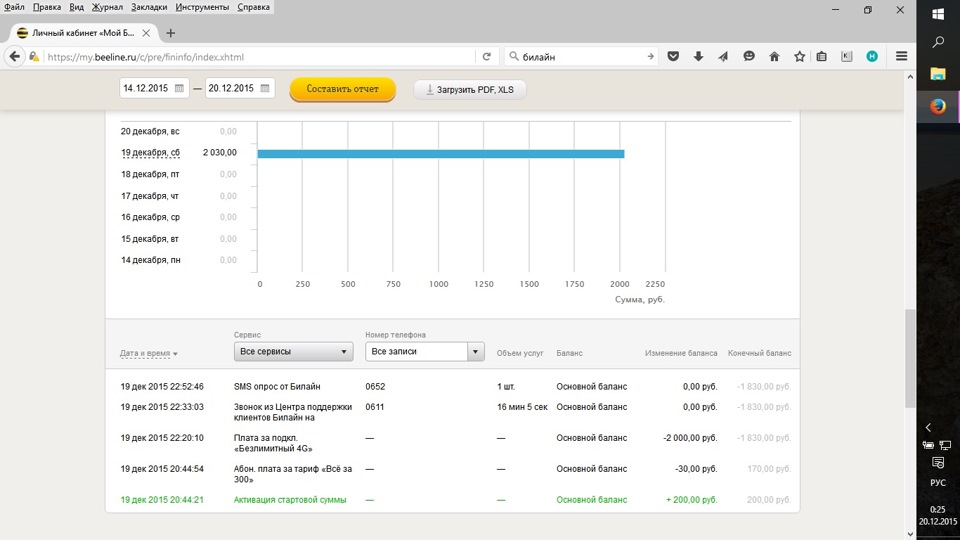Viewport: 960px width, 540px height.
Task: Bookmark this page with the star icon
Action: pyautogui.click(x=799, y=56)
